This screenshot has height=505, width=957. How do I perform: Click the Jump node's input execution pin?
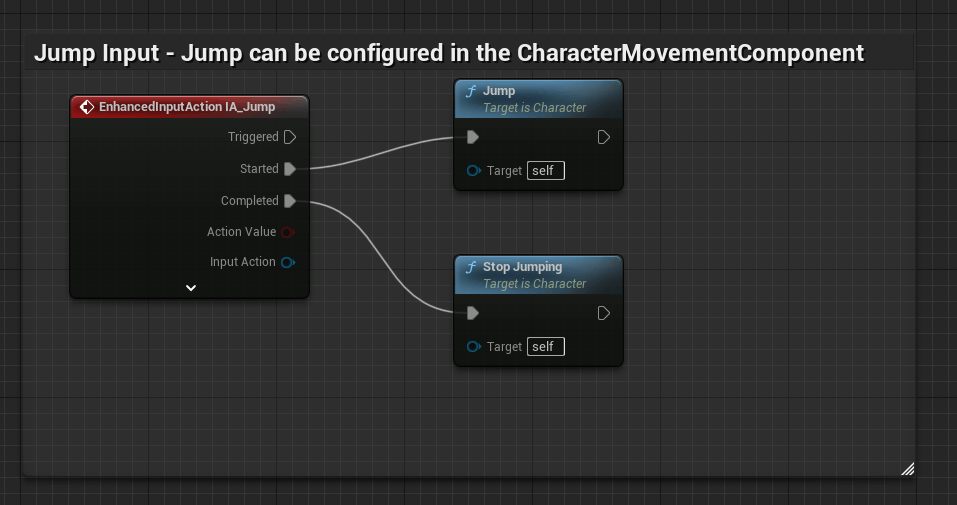[472, 137]
